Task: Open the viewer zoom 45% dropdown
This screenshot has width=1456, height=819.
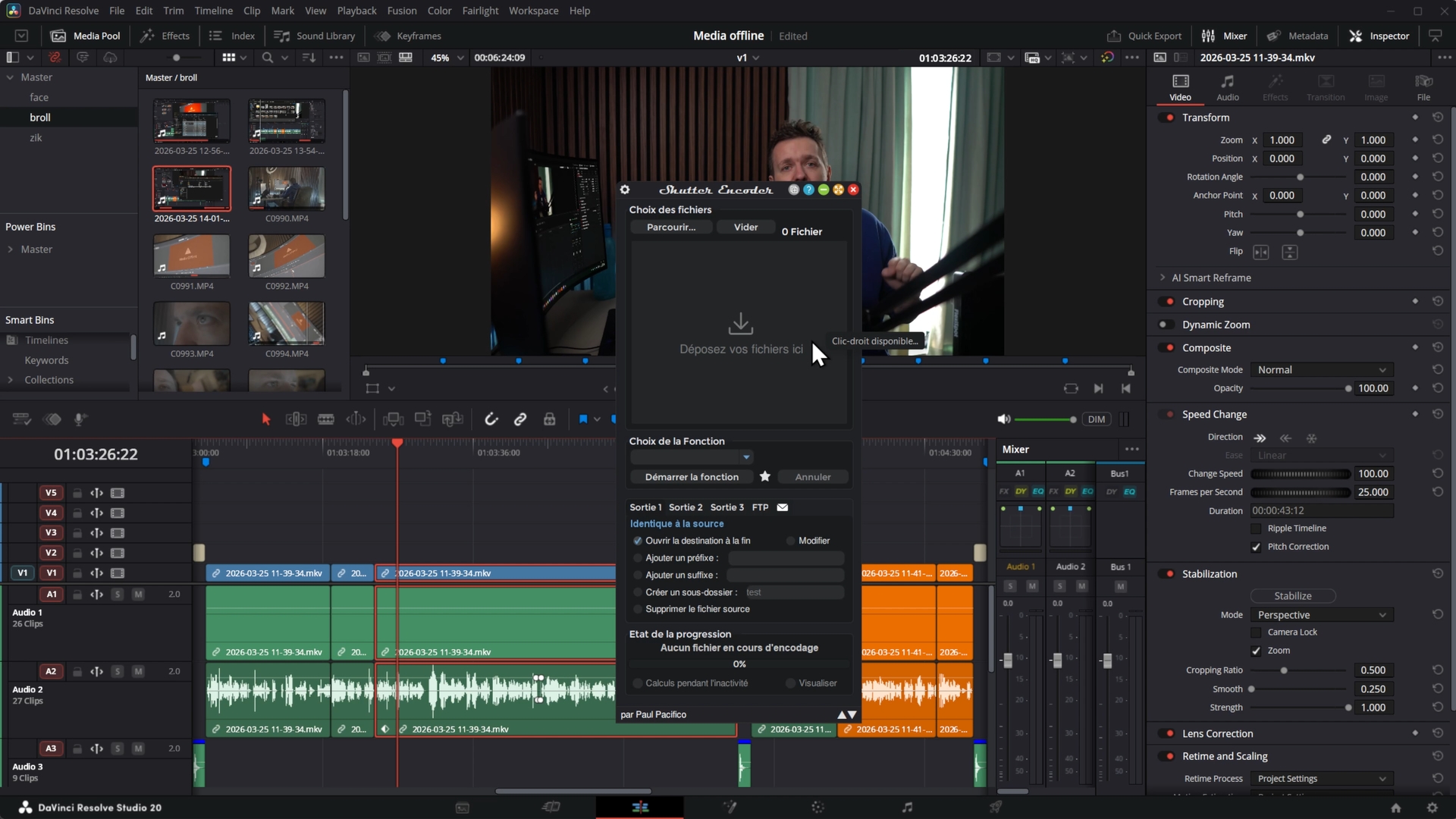Action: [x=447, y=58]
